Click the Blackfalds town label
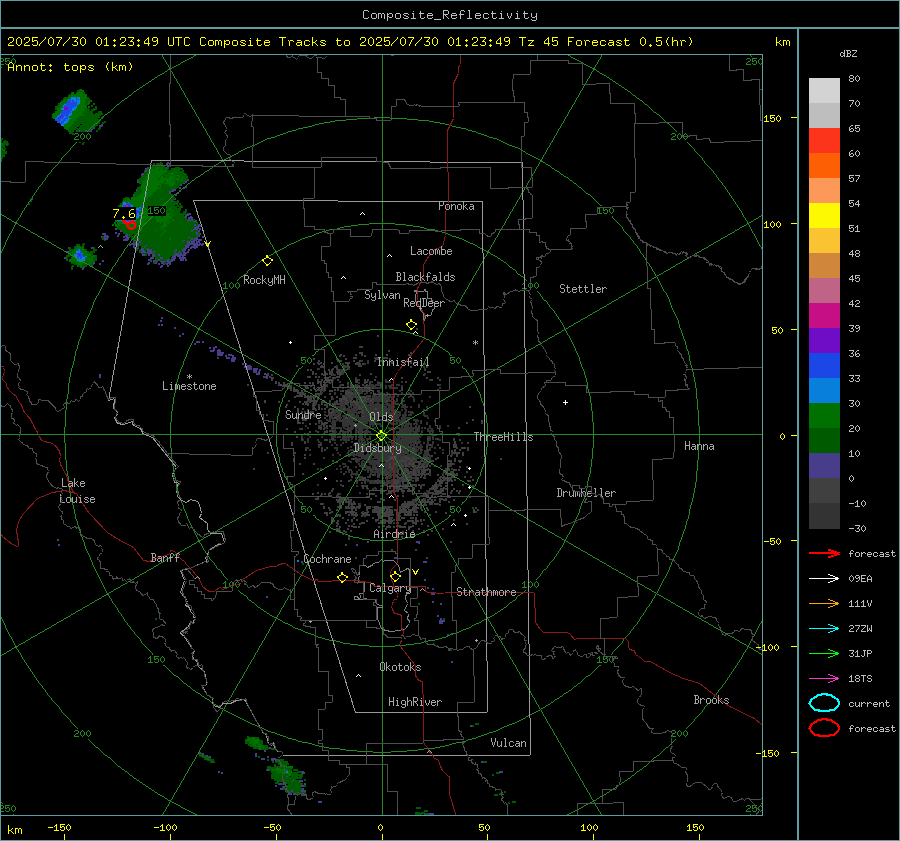This screenshot has height=841, width=900. click(x=425, y=277)
